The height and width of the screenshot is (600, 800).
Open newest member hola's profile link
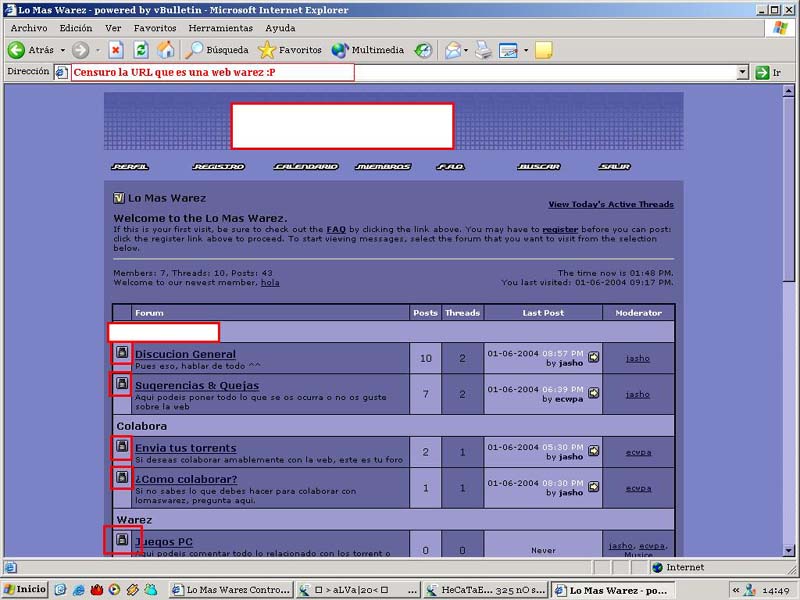tap(270, 283)
